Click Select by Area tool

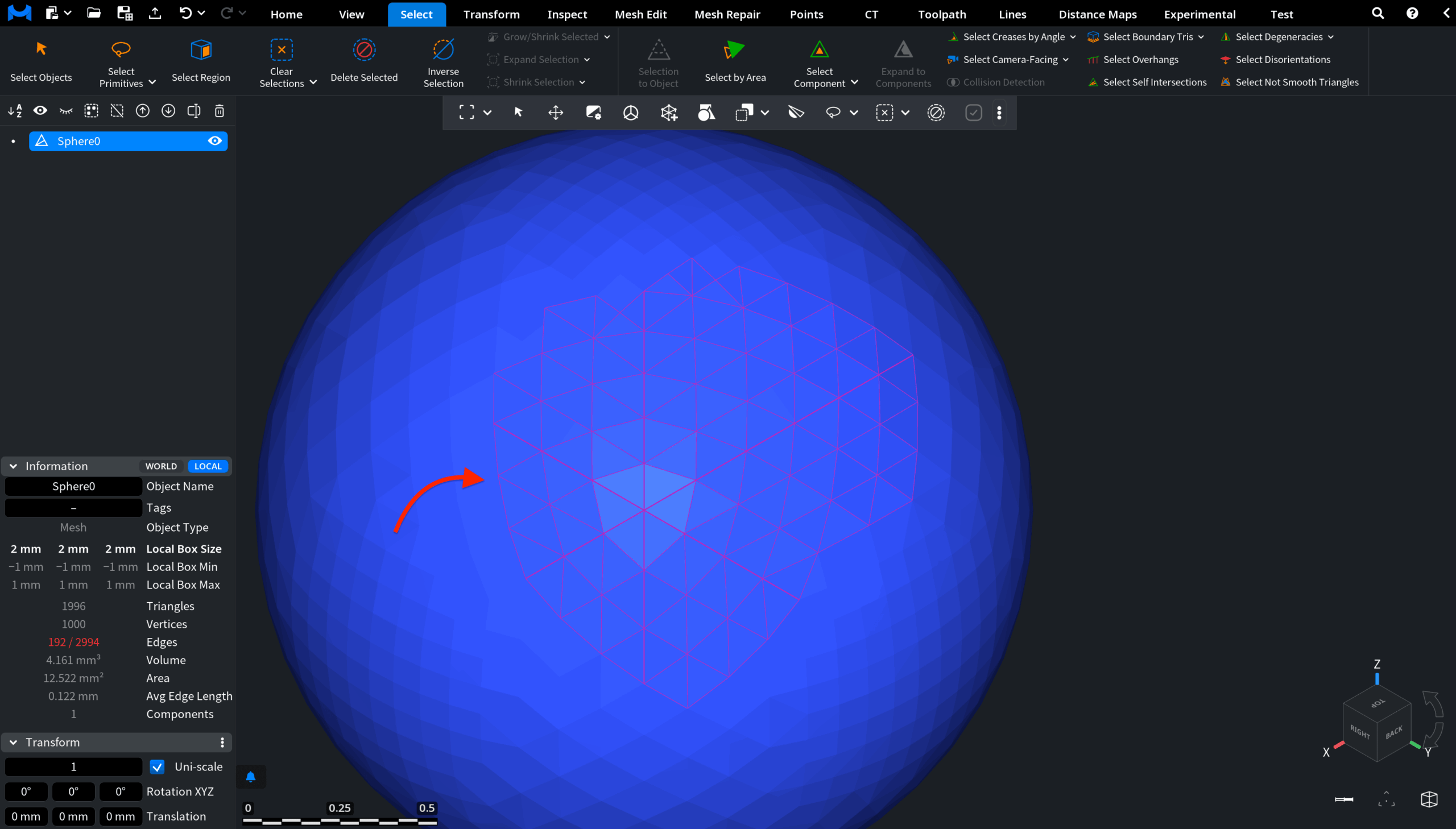tap(735, 61)
